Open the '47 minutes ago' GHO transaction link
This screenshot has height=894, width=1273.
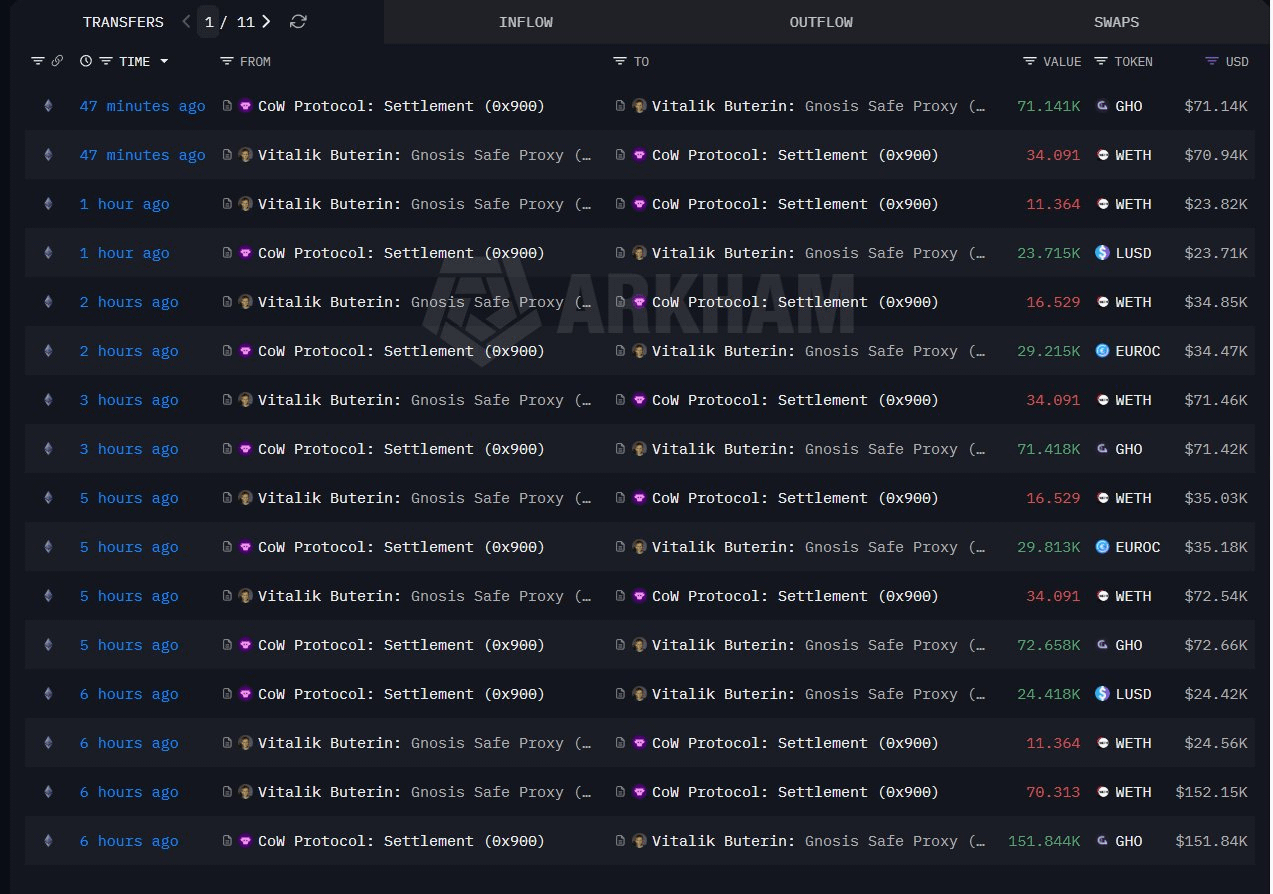[142, 106]
